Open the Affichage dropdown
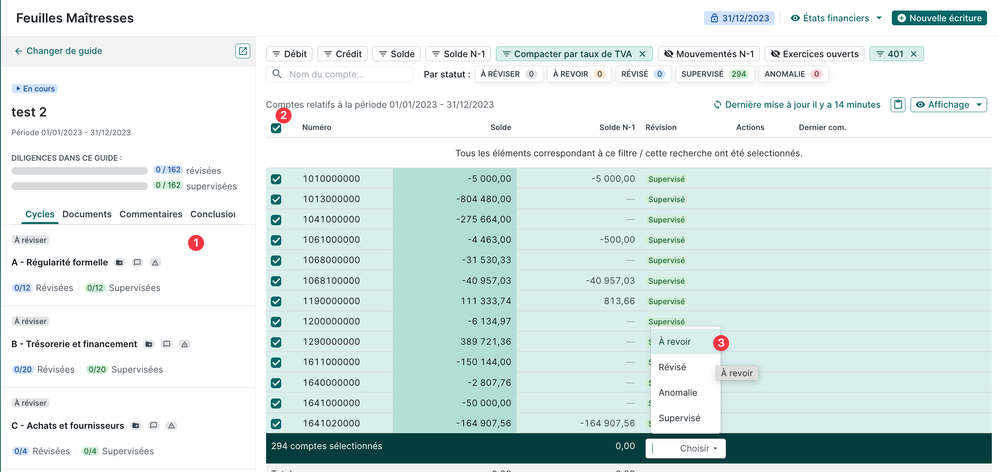 pos(948,105)
